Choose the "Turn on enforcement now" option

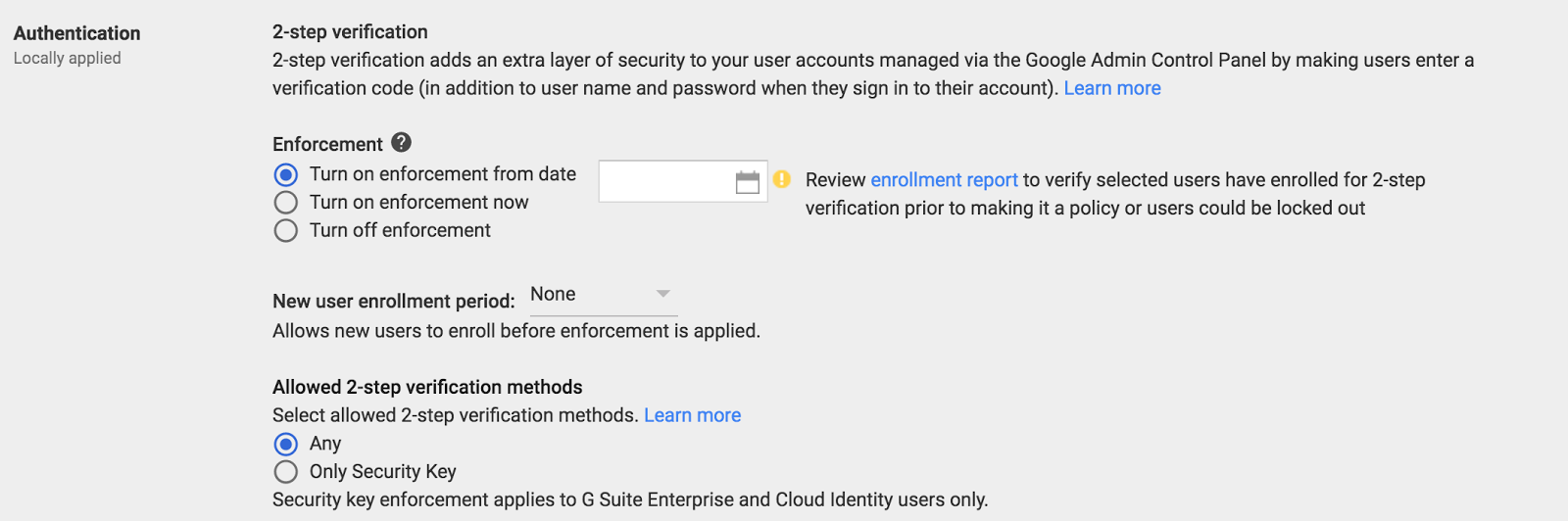[x=286, y=203]
